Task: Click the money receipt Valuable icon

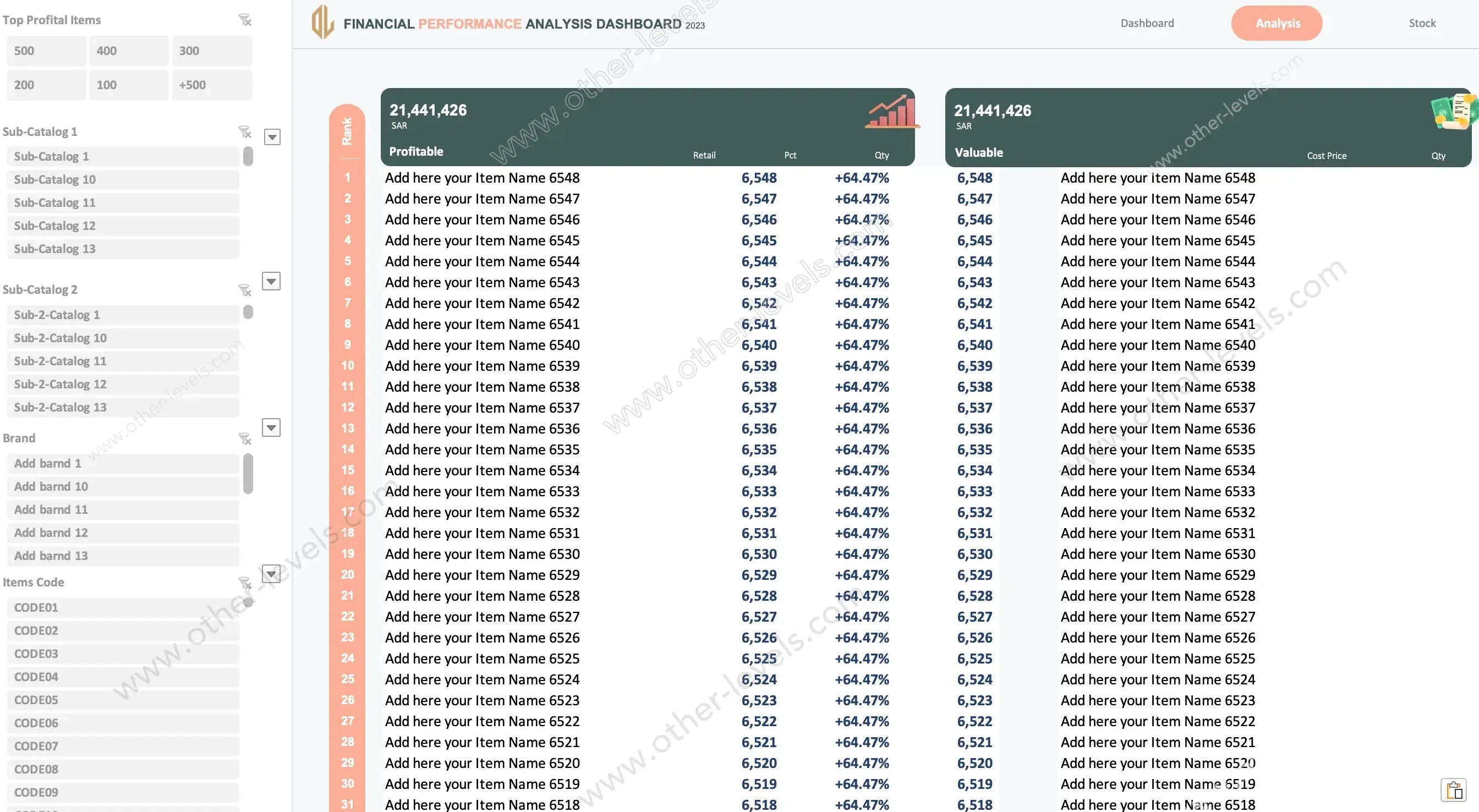Action: 1454,113
